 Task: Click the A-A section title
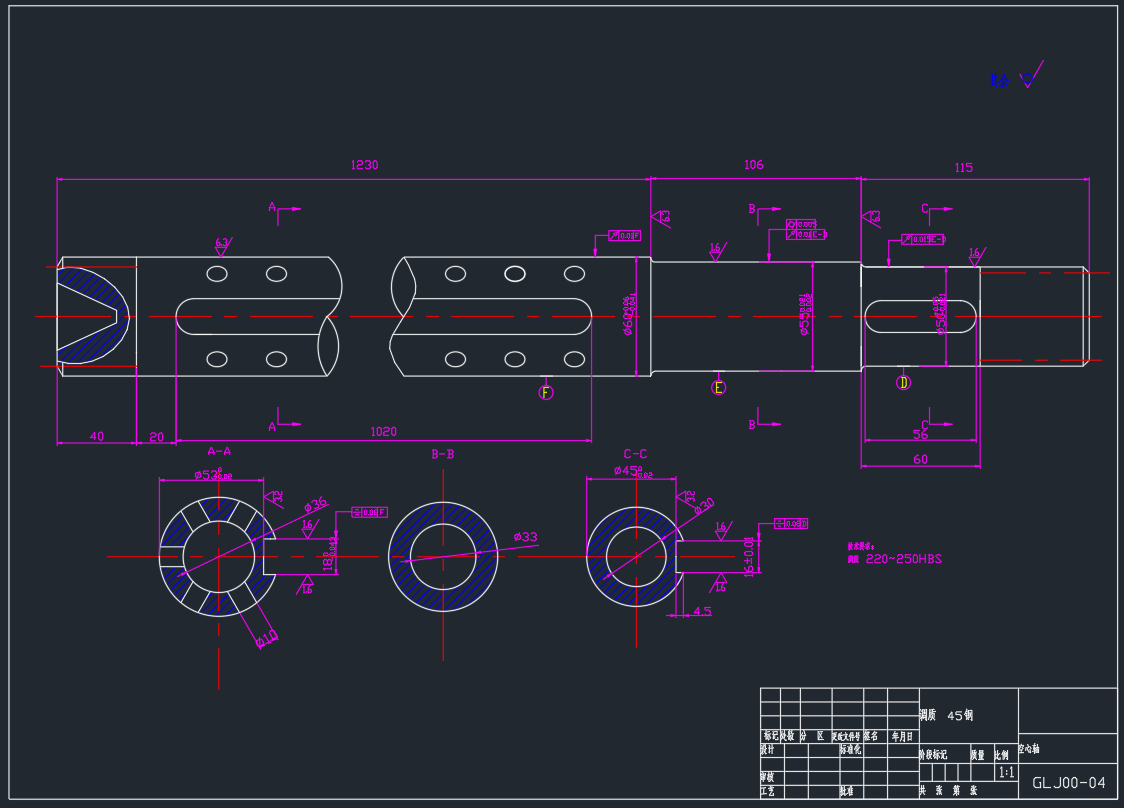tap(219, 452)
